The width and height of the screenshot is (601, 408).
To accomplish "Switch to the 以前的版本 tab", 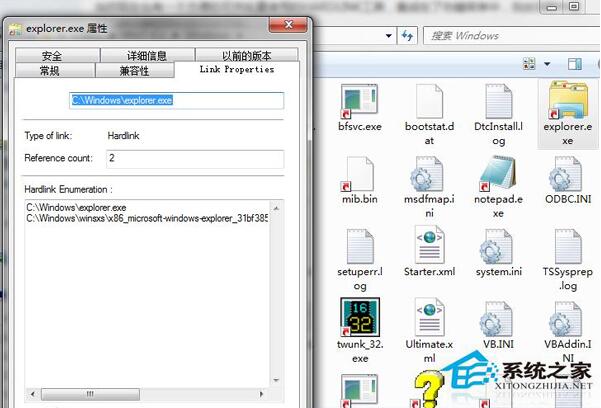I will (246, 55).
